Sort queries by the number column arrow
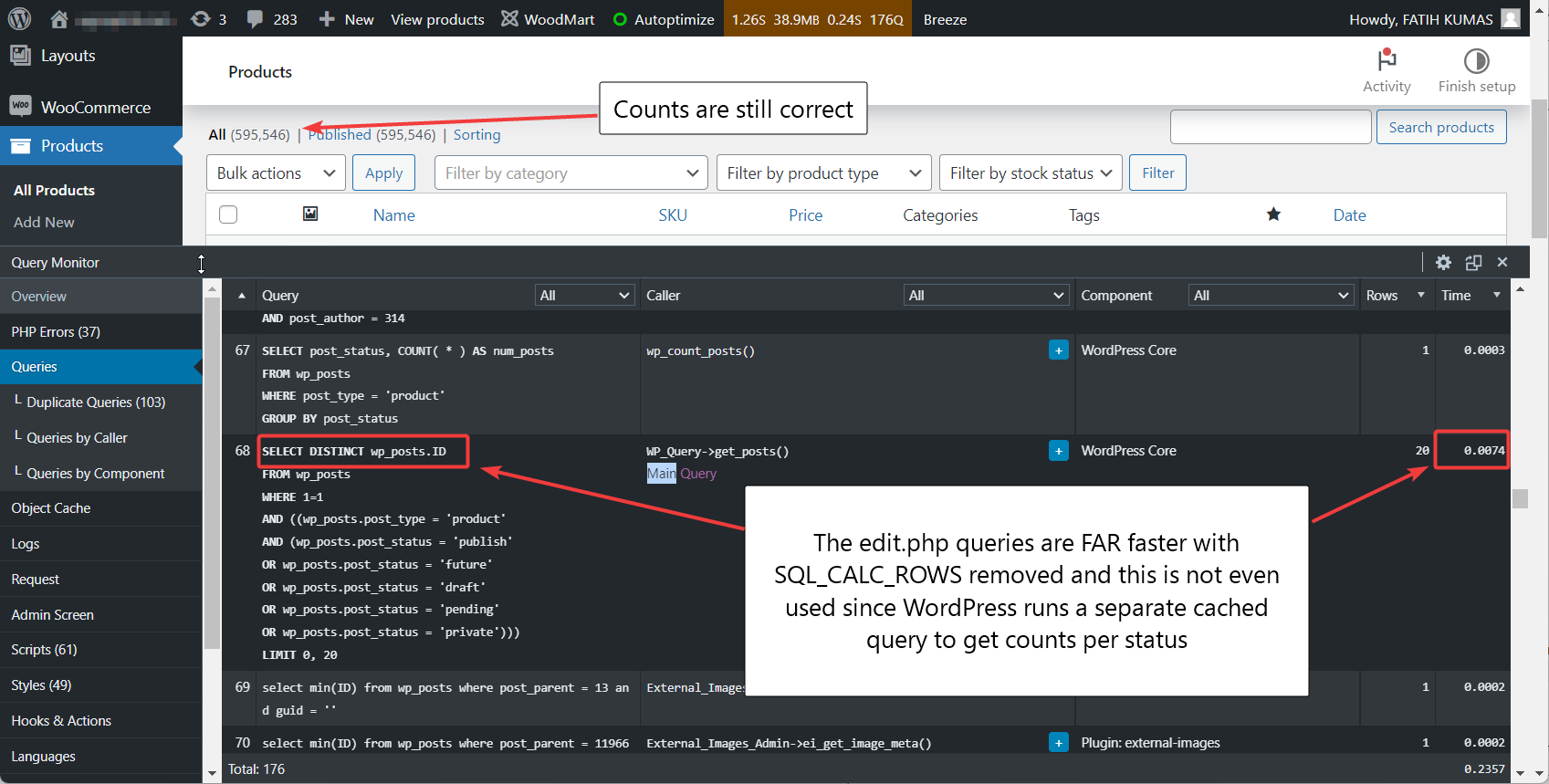This screenshot has height=784, width=1549. click(241, 296)
